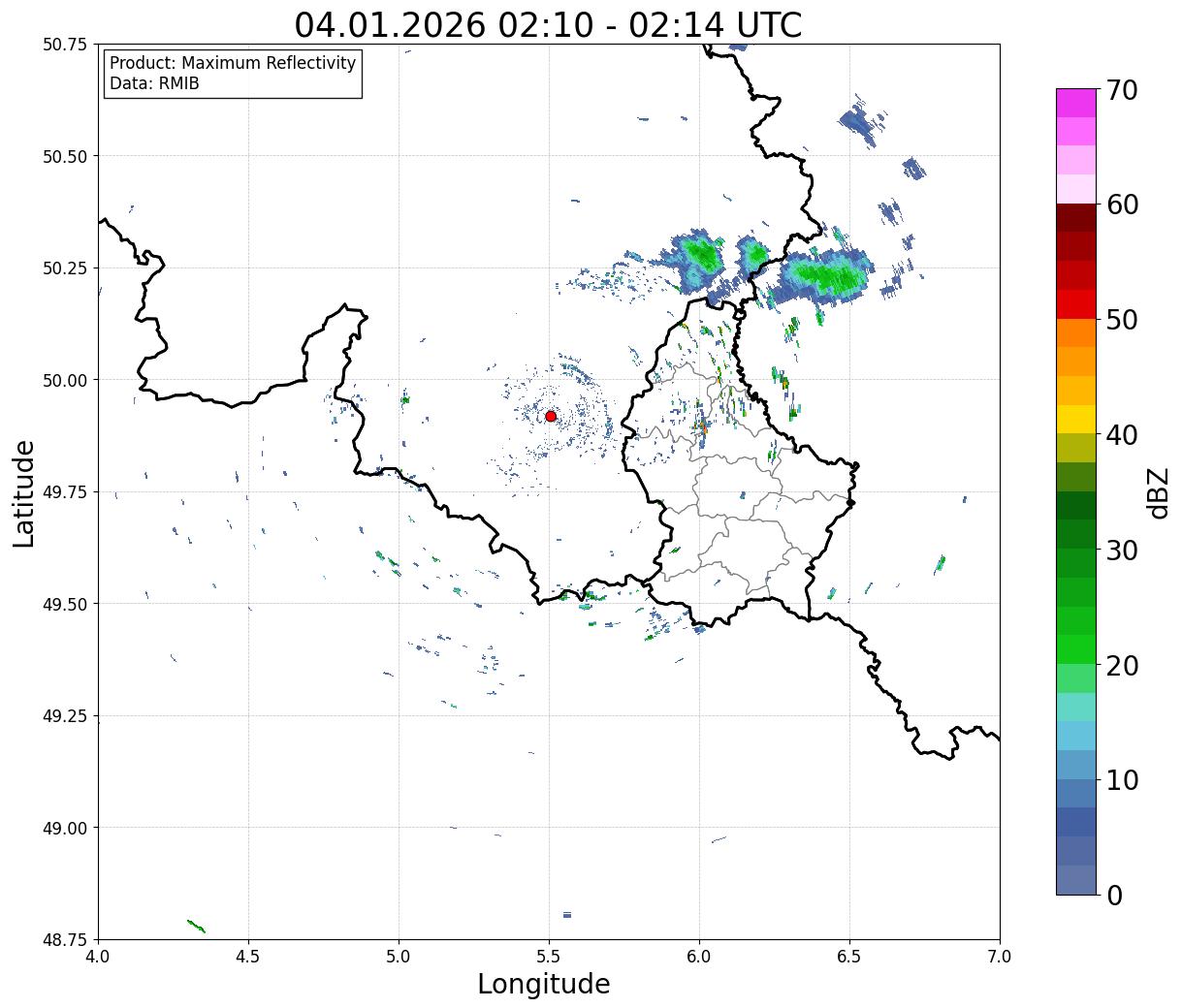Click the colorbar tick label 50
1182x1008 pixels.
click(1121, 320)
